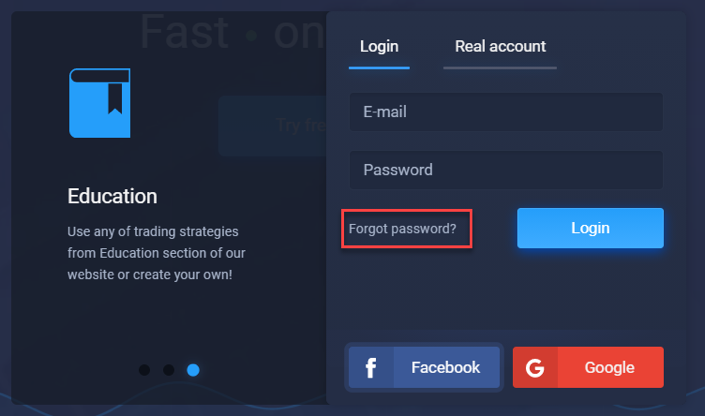Screen dimensions: 706x416
Task: Click the Google 'G' logo icon
Action: click(535, 367)
